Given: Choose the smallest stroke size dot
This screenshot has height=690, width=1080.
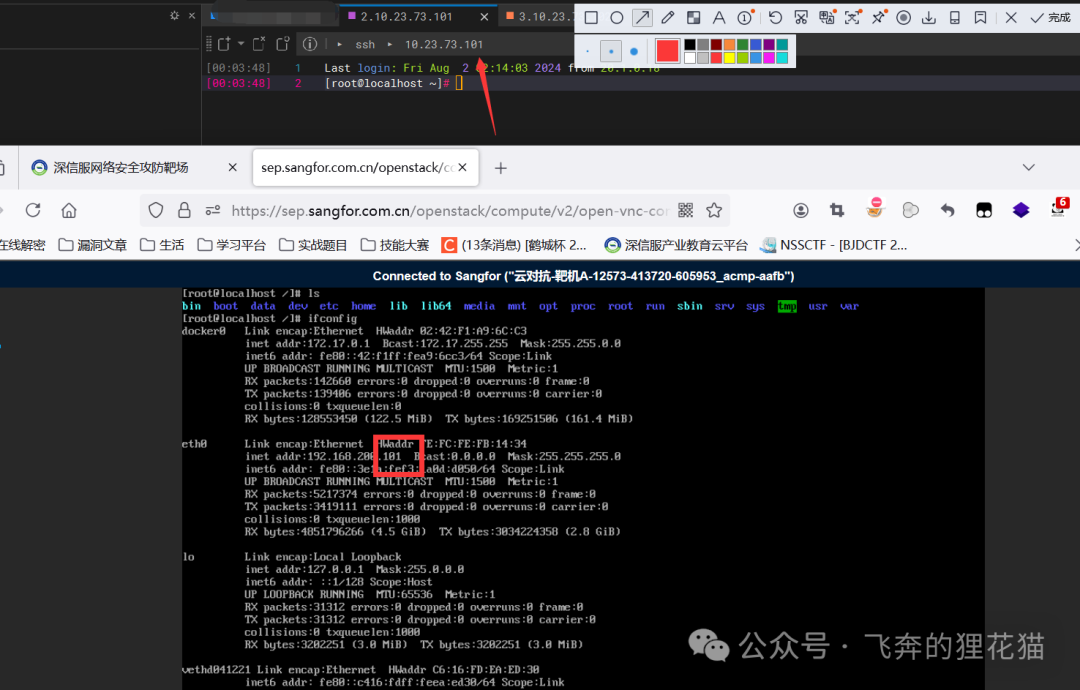Looking at the screenshot, I should [588, 51].
